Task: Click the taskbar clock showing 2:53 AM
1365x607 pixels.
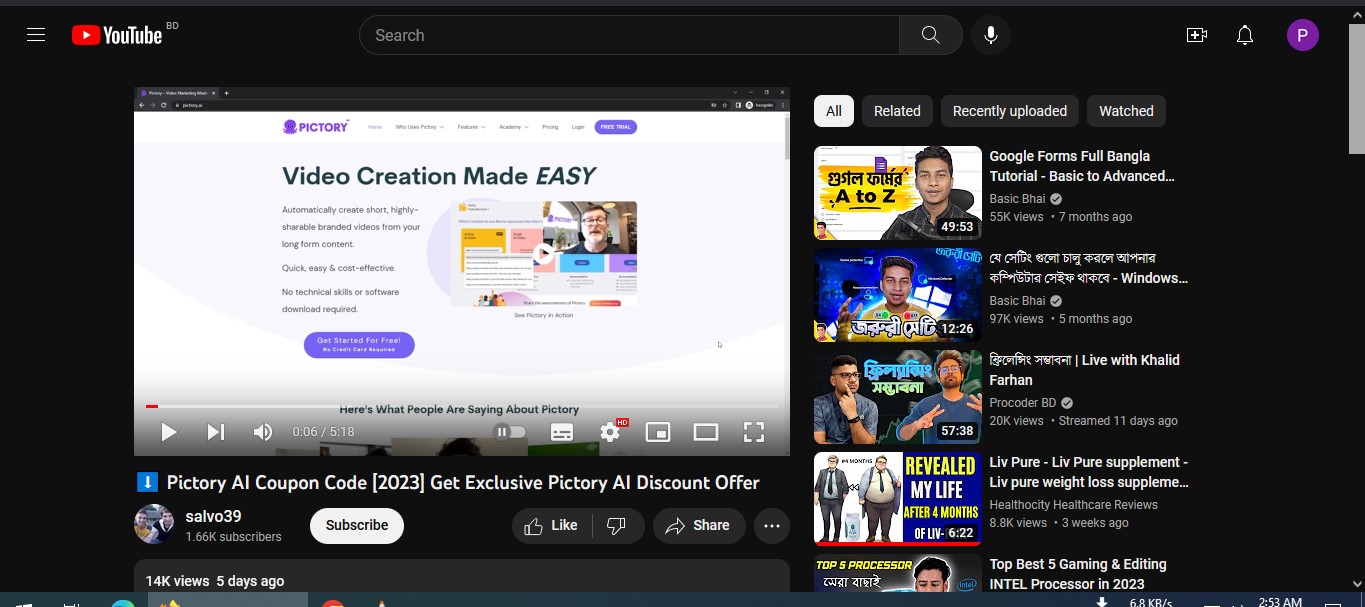Action: (x=1279, y=601)
